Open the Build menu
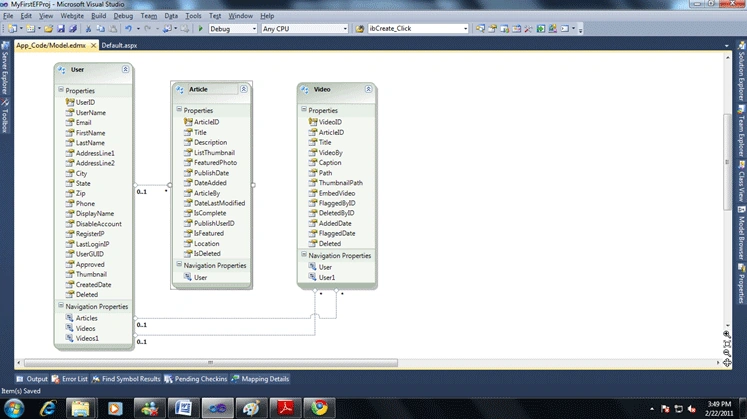The height and width of the screenshot is (419, 747). pyautogui.click(x=99, y=16)
